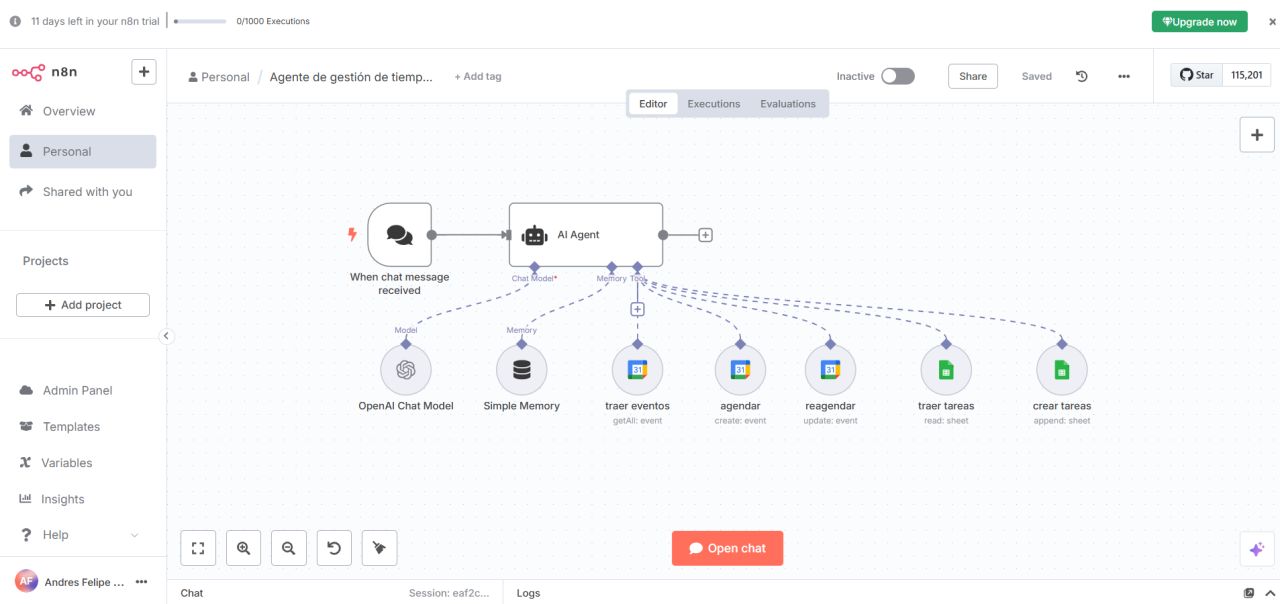Open the GitHub Star link

click(1197, 75)
